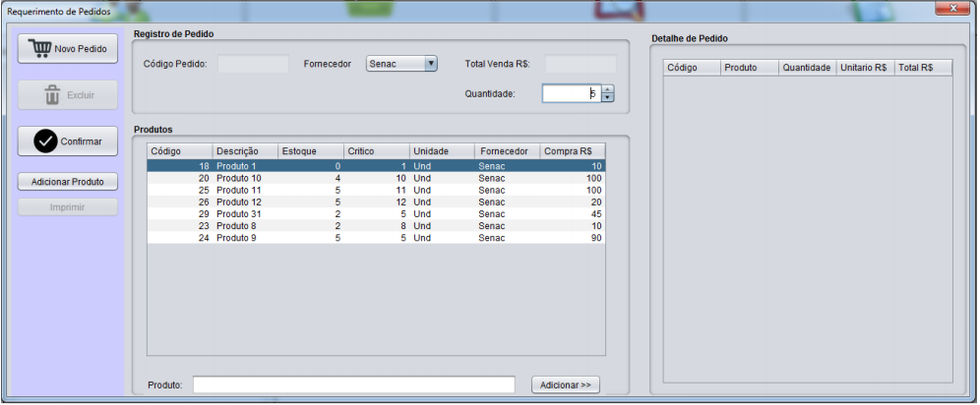Click the Unitario R$ column header
The height and width of the screenshot is (405, 980).
tap(865, 68)
